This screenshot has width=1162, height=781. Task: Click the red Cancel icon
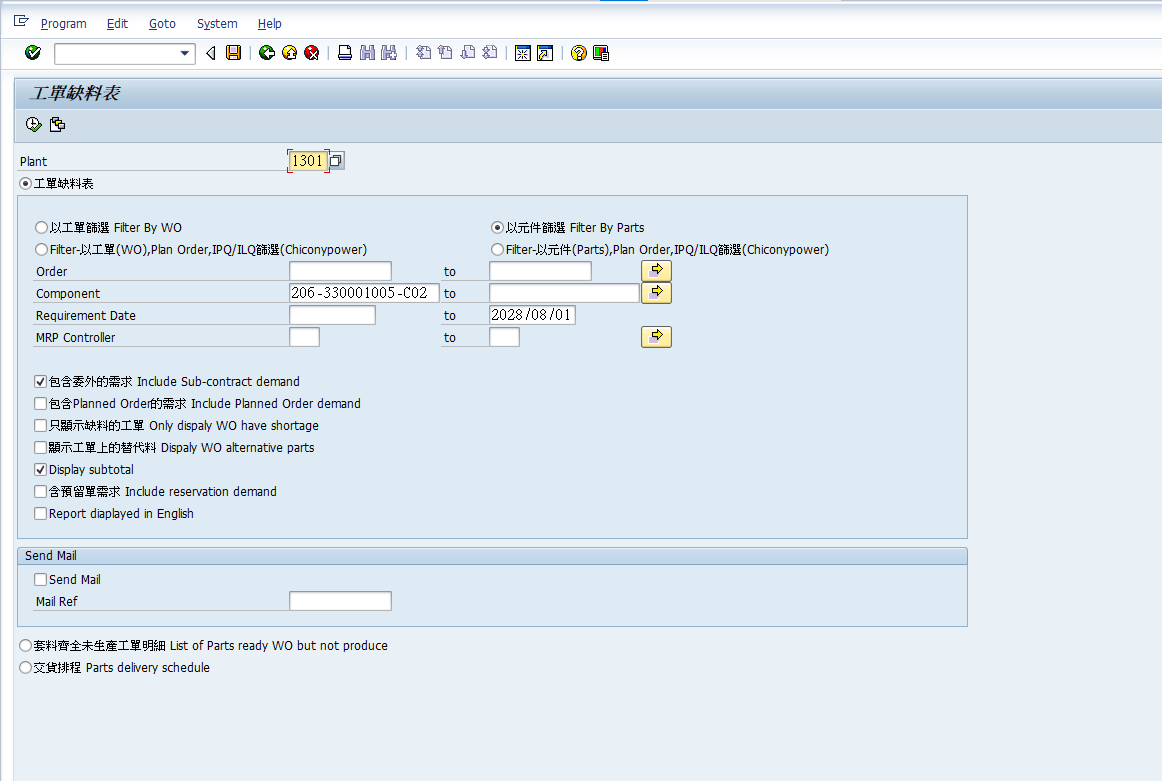312,53
